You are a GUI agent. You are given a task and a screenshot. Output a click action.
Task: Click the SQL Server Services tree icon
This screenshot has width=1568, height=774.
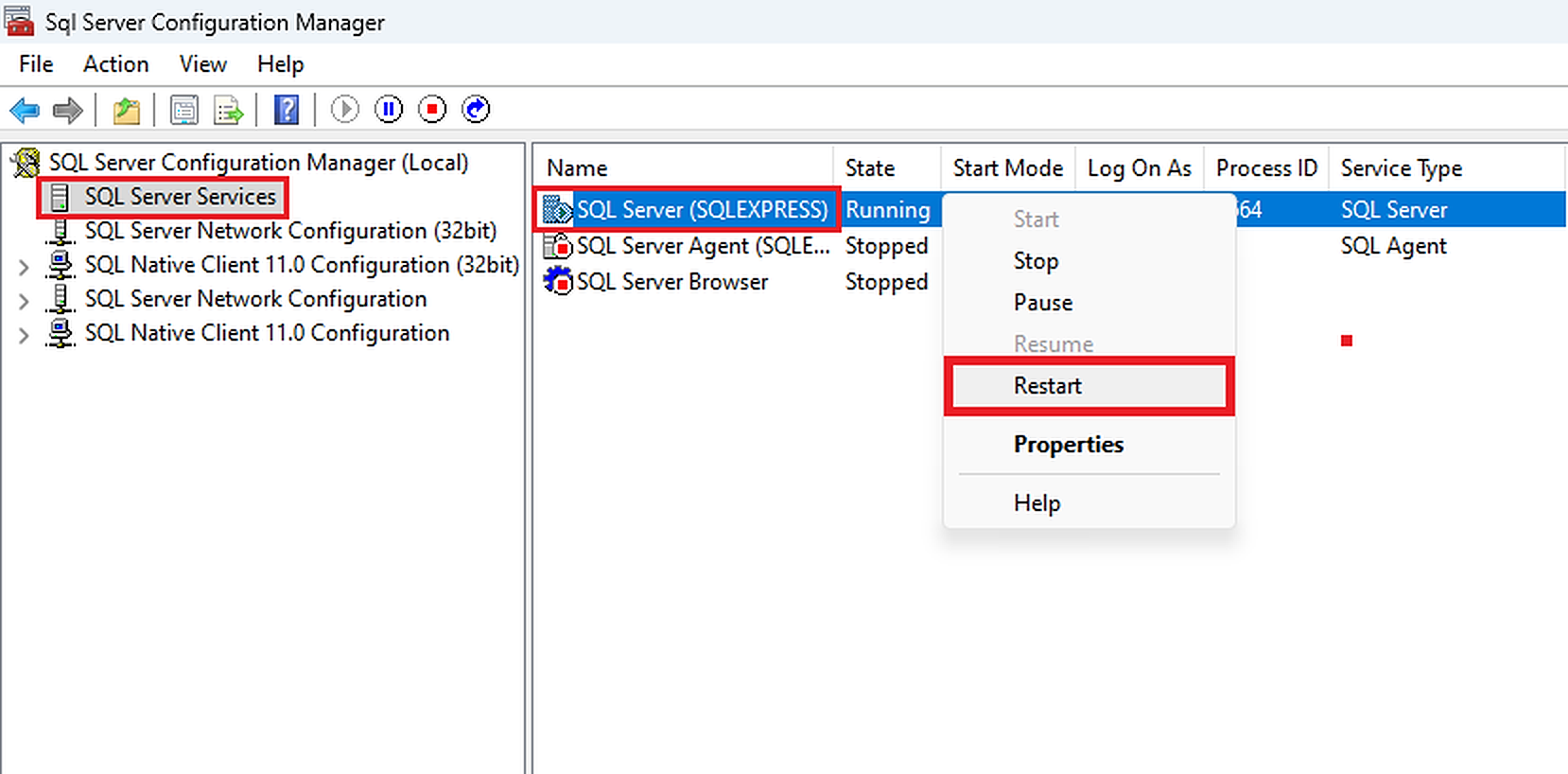[60, 197]
